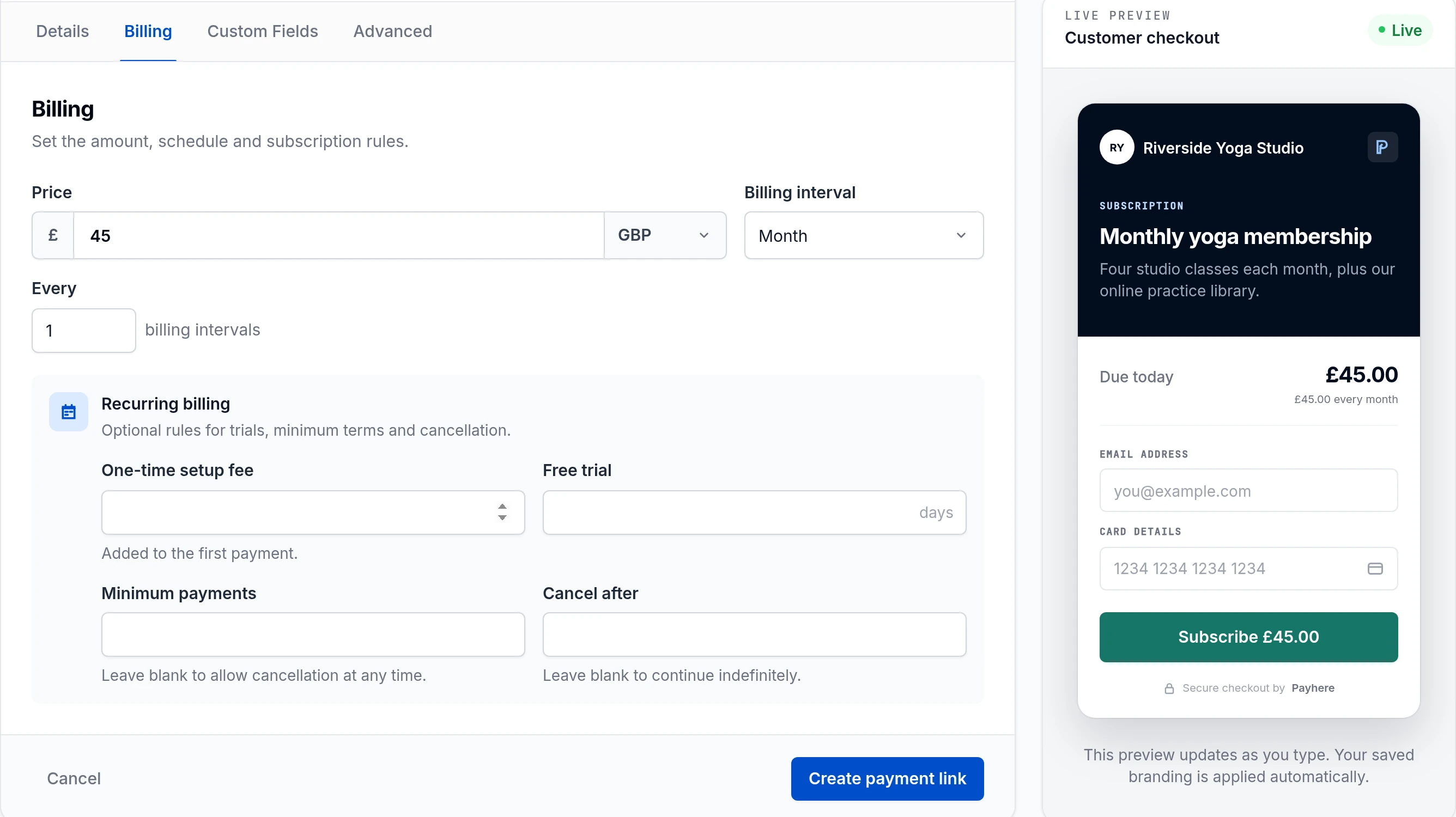Click the Create payment link button
This screenshot has height=817, width=1456.
pos(887,778)
